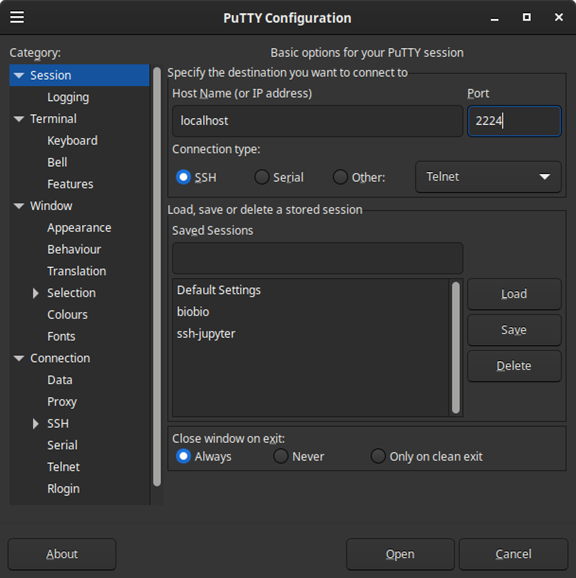The image size is (576, 578).
Task: Open Colours settings
Action: pos(67,315)
